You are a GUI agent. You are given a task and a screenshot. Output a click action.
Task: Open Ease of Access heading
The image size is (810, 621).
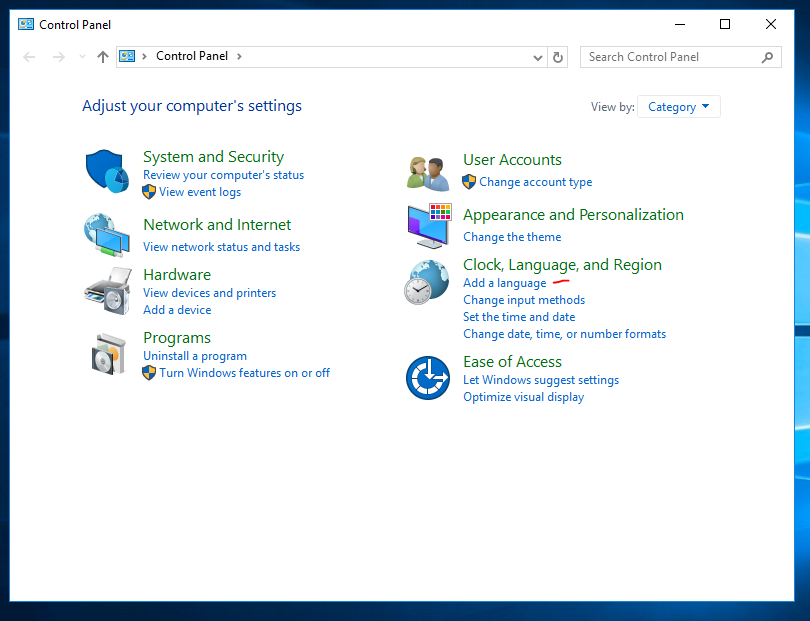tap(512, 362)
